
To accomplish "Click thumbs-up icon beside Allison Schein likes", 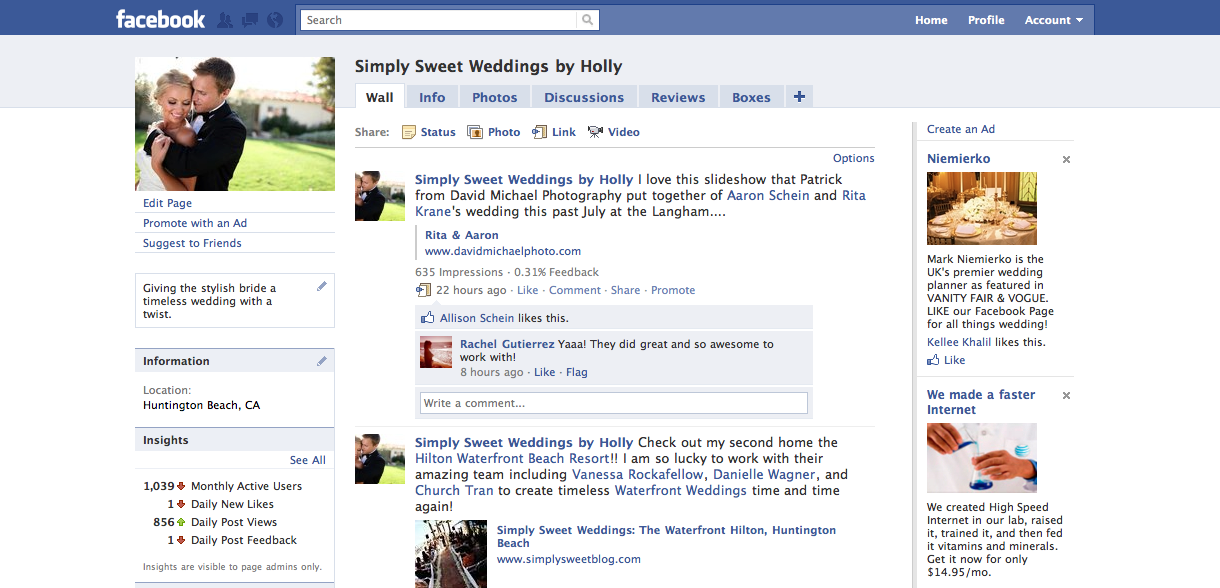I will (428, 318).
